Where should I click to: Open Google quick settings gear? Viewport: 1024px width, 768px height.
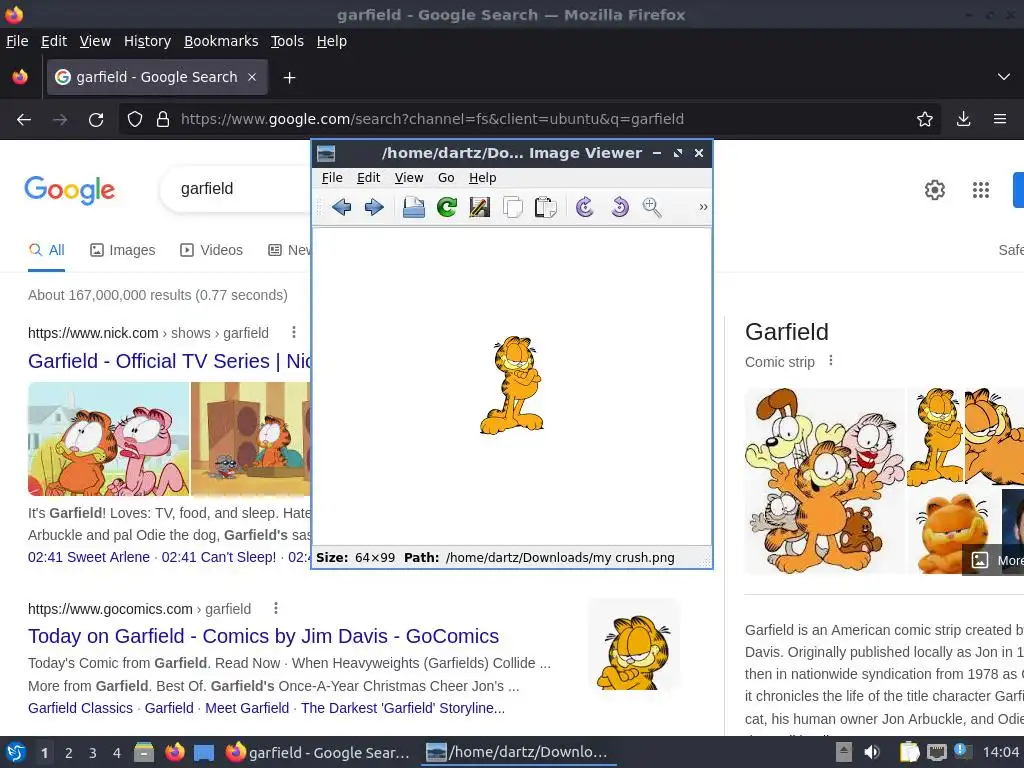click(935, 189)
